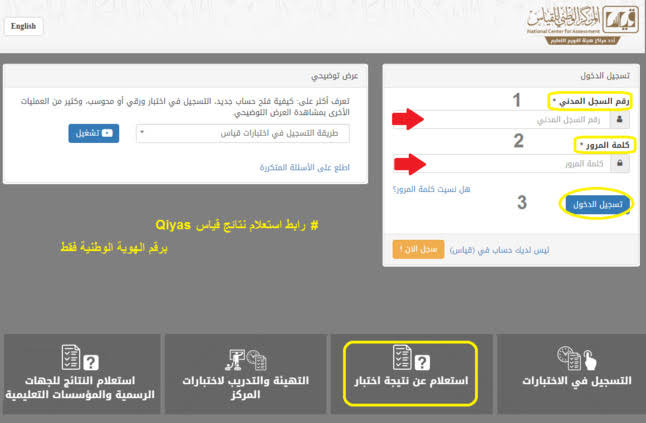Click the user icon beside civil registry field
The height and width of the screenshot is (423, 646).
pyautogui.click(x=620, y=120)
